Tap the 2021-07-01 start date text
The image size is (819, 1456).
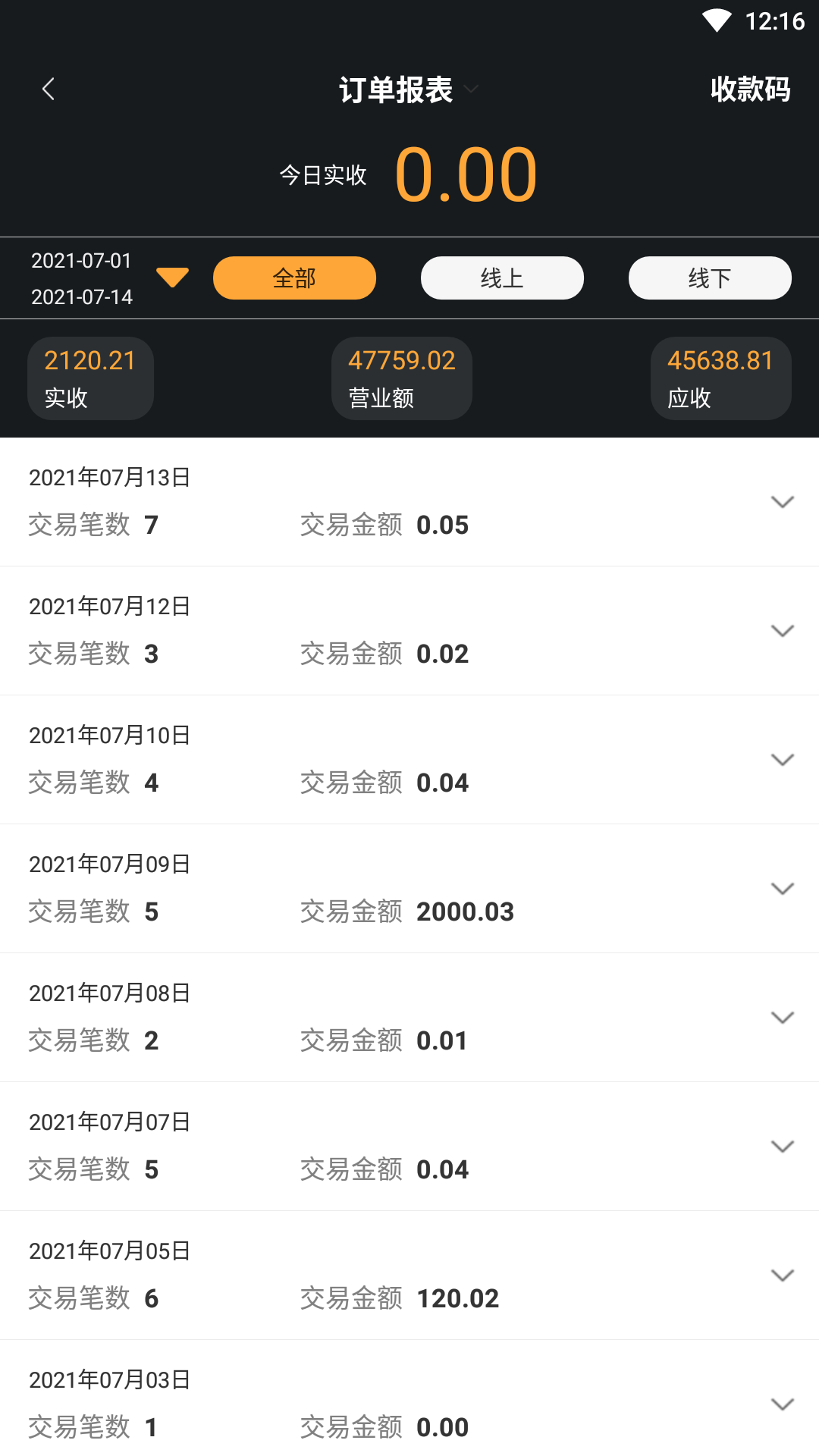tap(82, 261)
